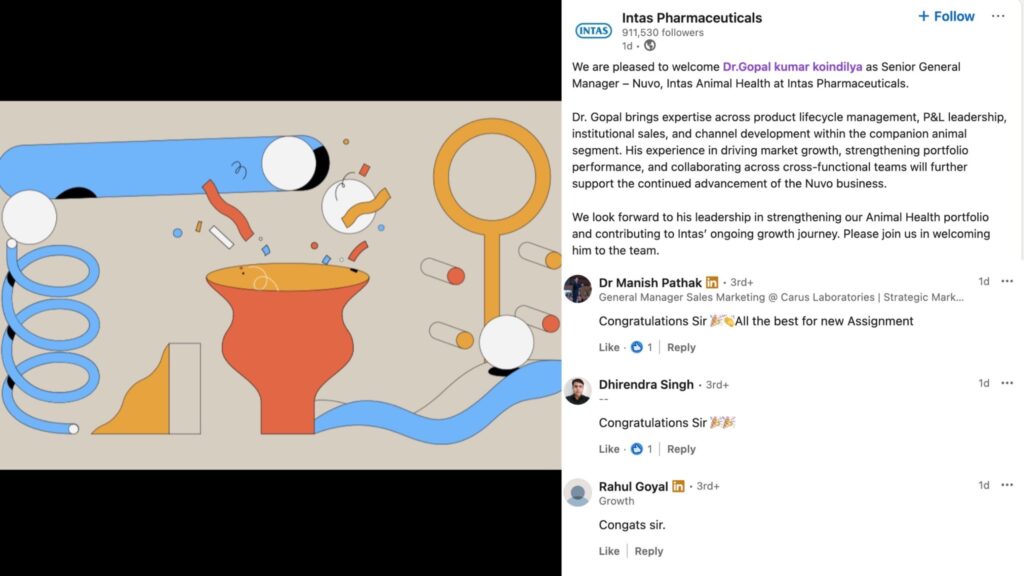The image size is (1024, 576).
Task: Like Rahul Goyal's comment
Action: [x=609, y=551]
